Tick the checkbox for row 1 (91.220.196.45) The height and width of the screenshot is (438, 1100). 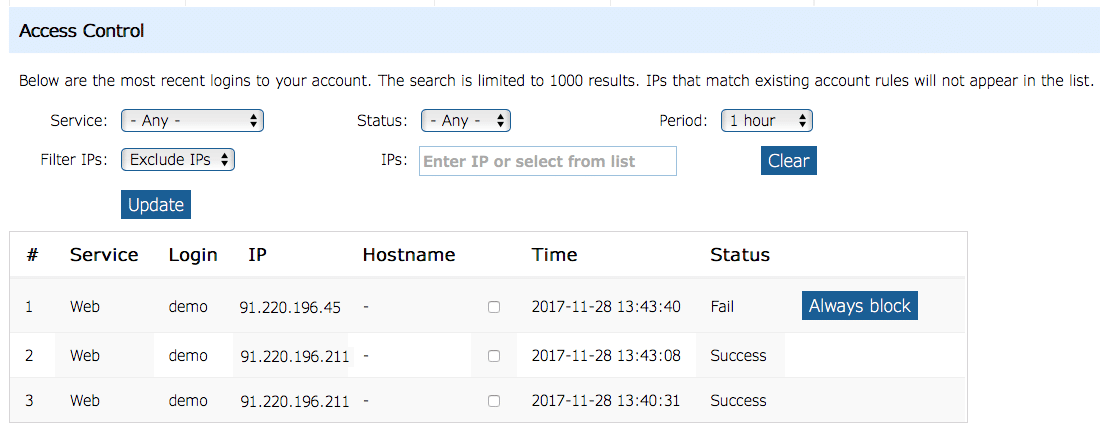tap(494, 307)
